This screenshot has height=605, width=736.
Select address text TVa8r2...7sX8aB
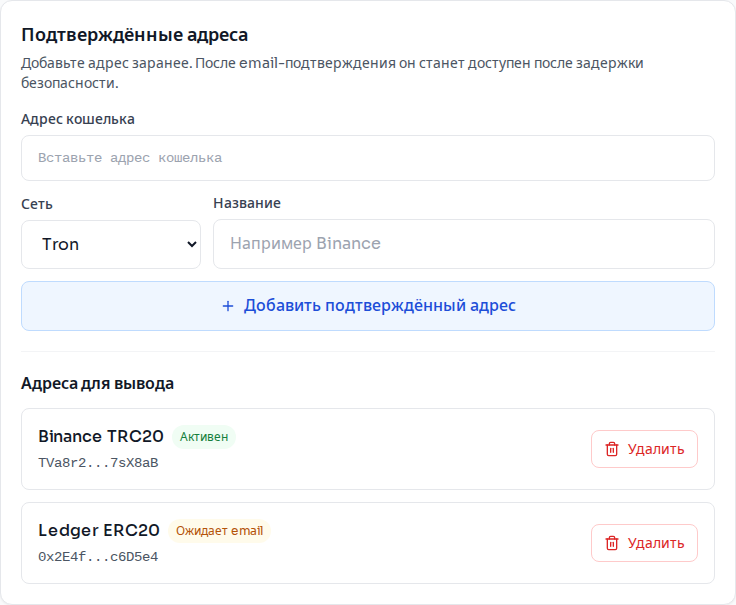[x=98, y=463]
